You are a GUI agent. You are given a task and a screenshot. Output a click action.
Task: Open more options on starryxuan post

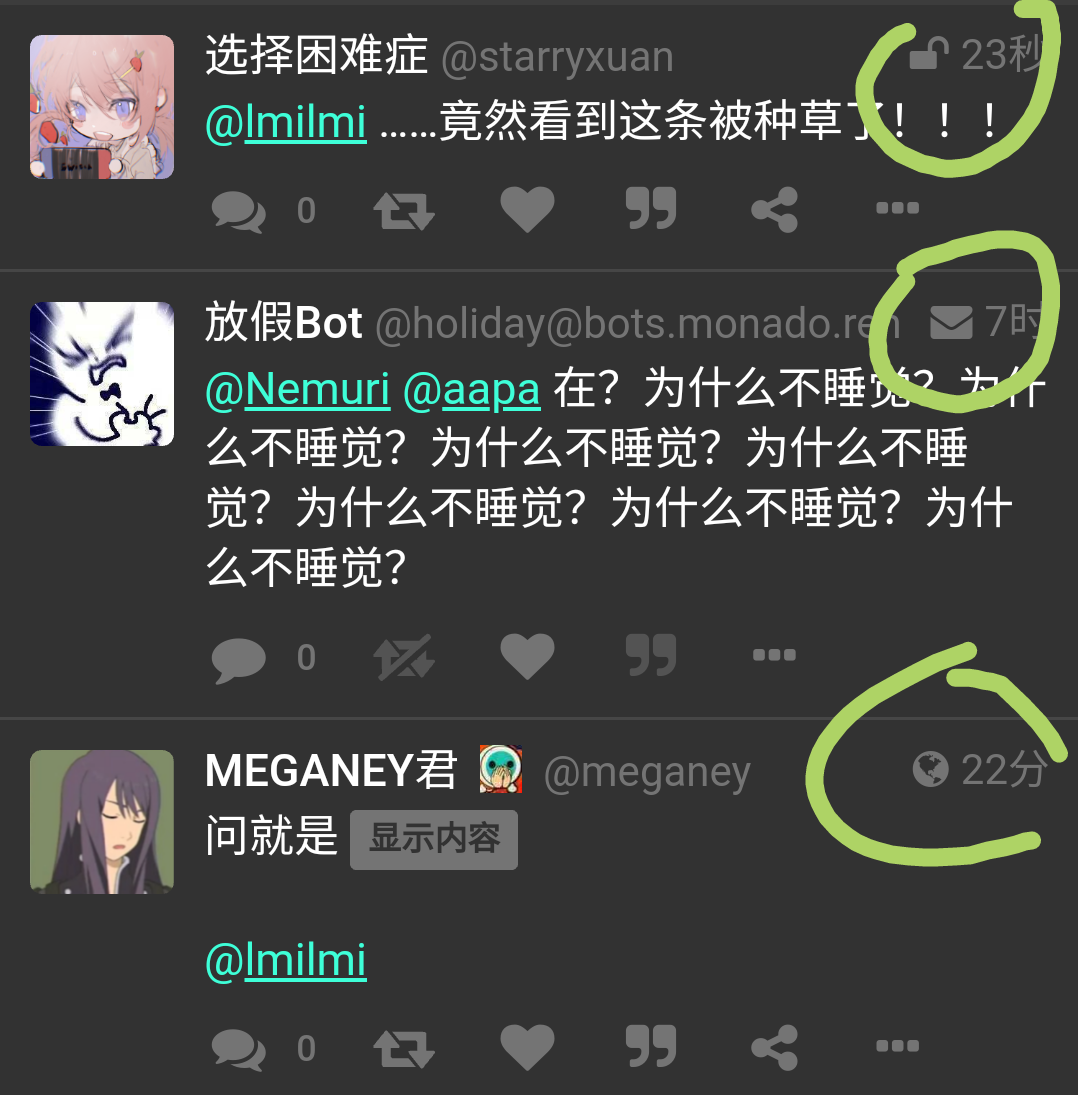tap(897, 207)
